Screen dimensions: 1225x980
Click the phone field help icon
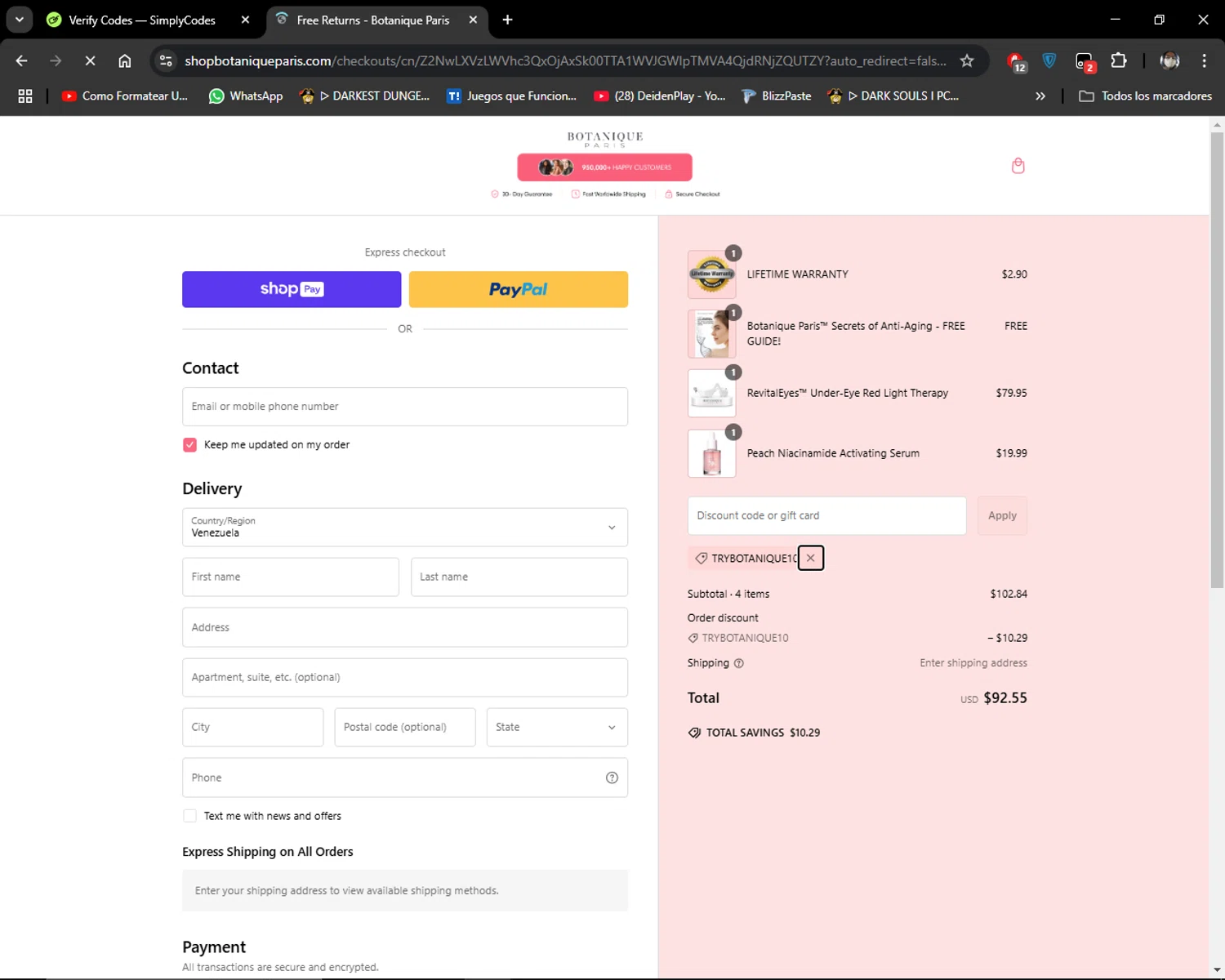[x=612, y=777]
